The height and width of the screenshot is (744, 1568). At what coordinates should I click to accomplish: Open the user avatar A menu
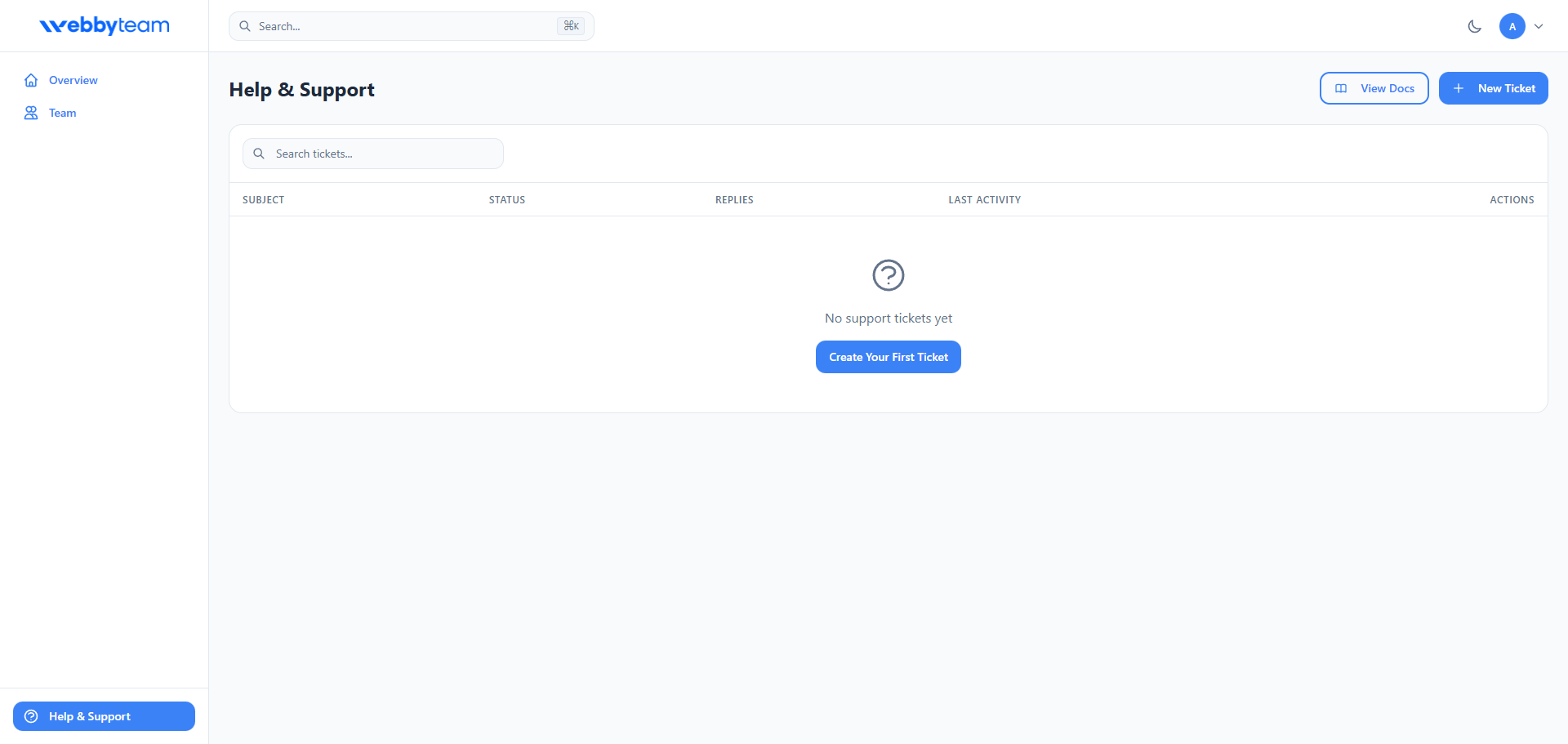point(1512,26)
